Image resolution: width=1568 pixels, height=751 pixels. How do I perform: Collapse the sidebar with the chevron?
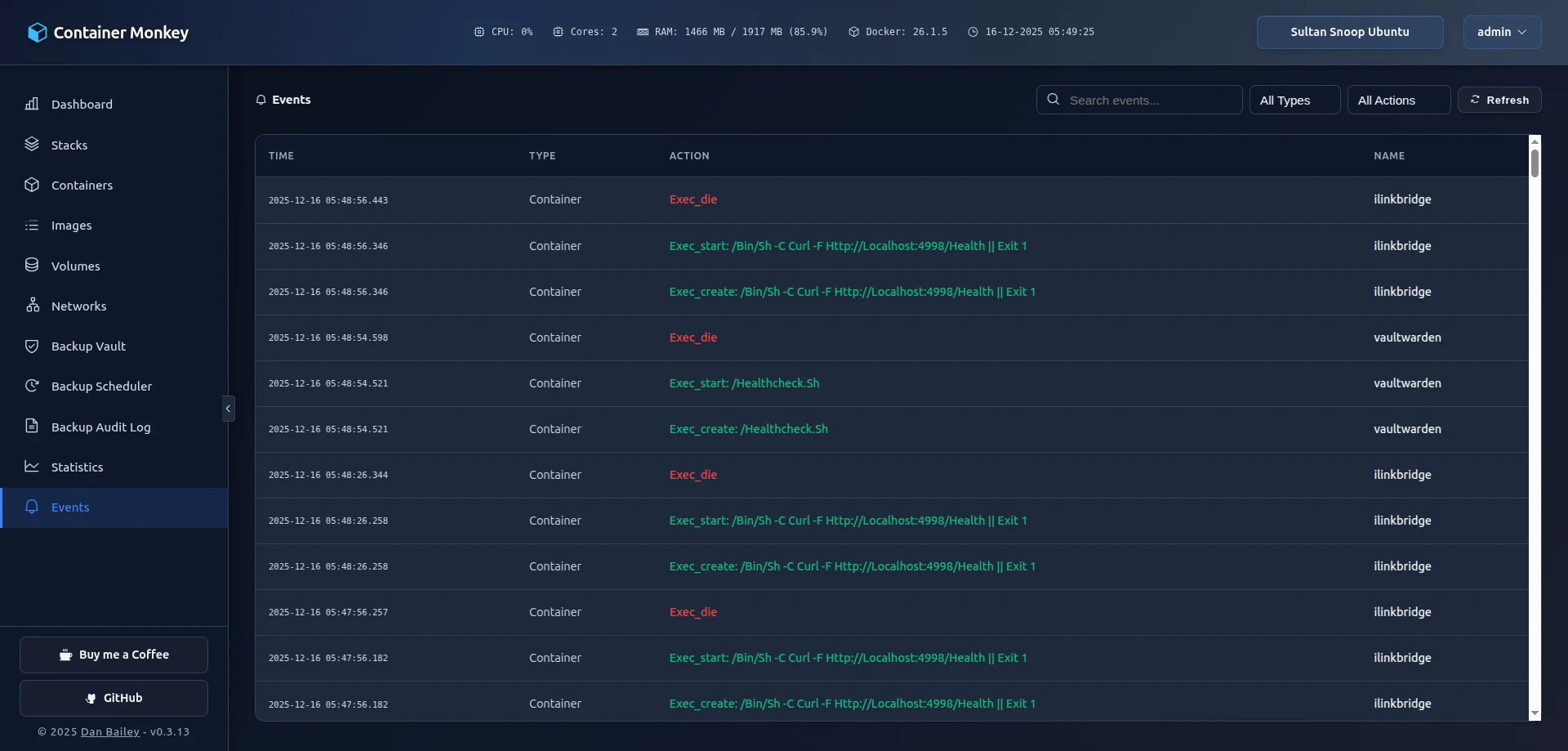tap(228, 408)
